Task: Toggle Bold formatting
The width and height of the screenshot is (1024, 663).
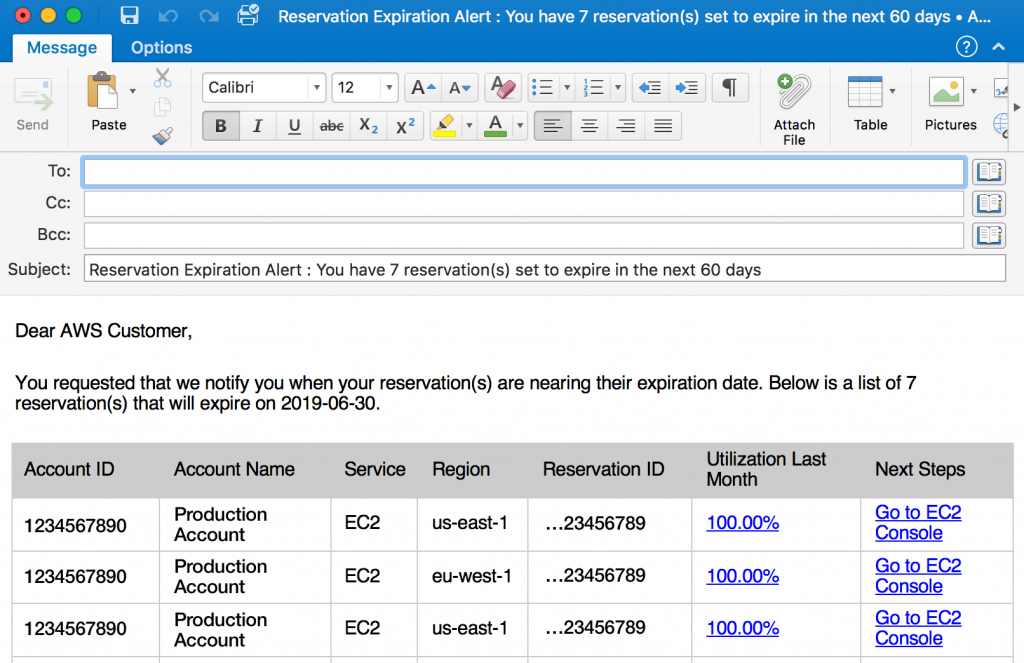Action: [220, 126]
